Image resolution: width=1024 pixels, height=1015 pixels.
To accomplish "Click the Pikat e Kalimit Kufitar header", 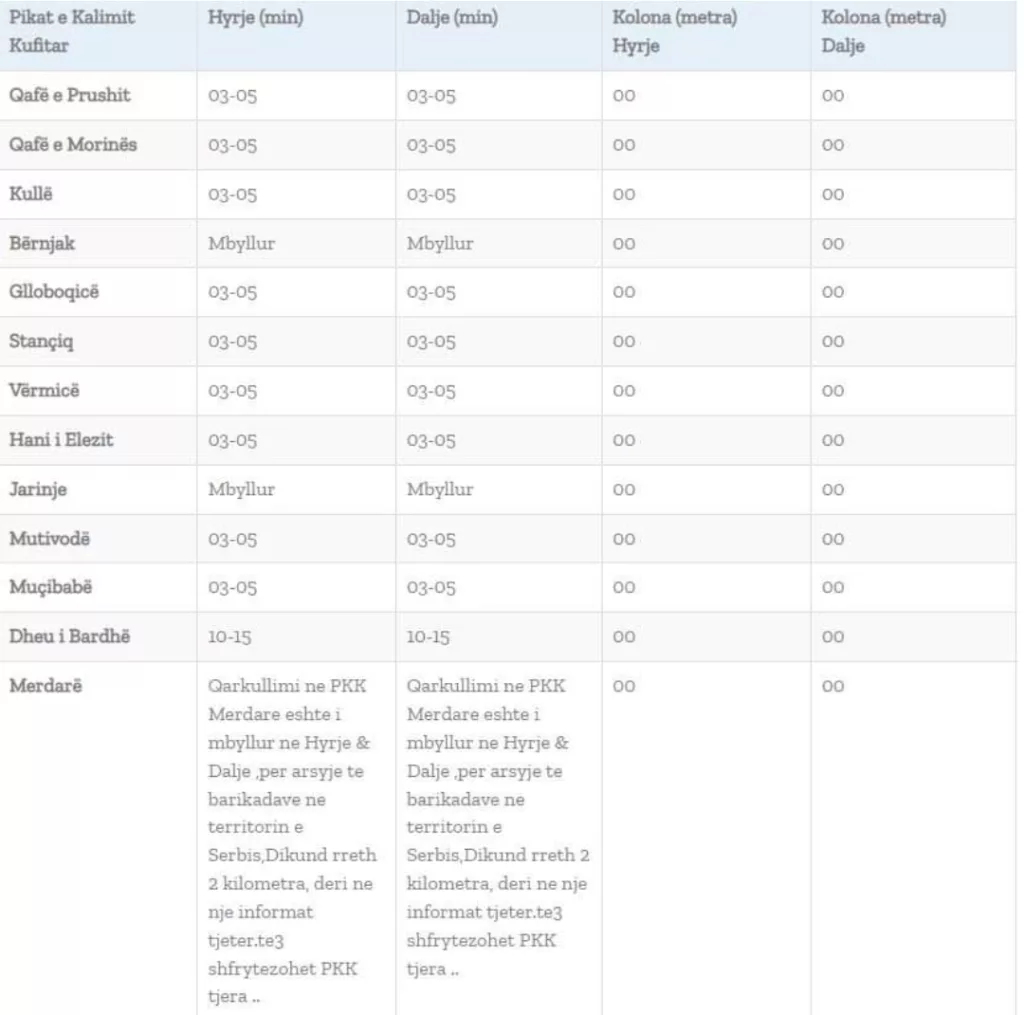I will point(72,31).
